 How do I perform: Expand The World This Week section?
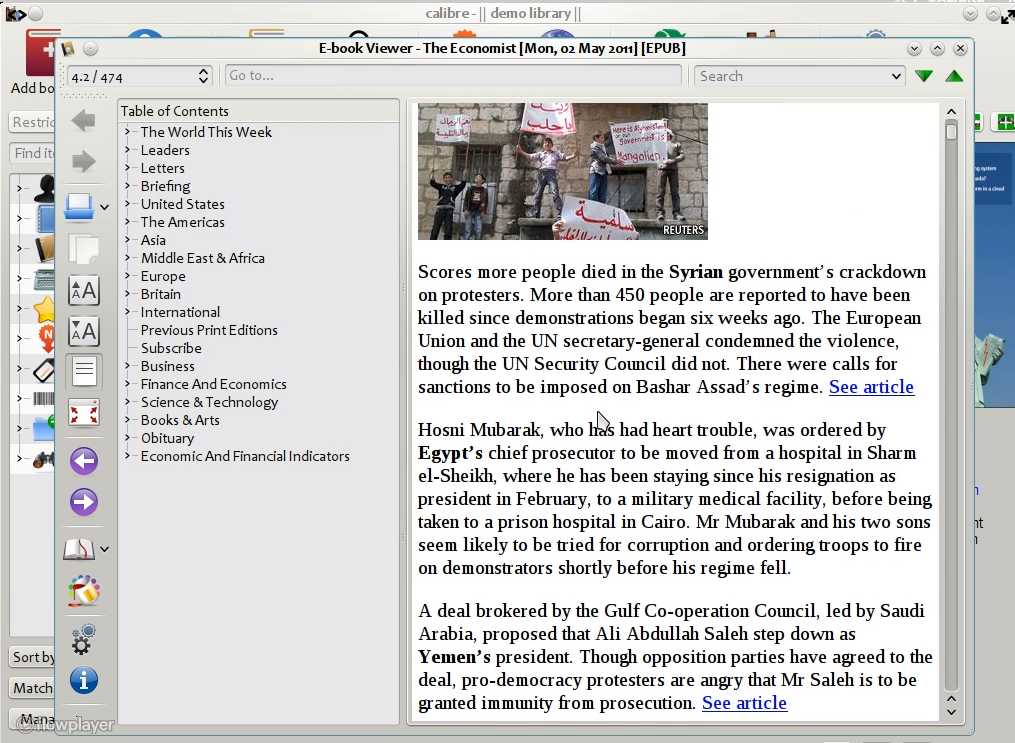click(128, 131)
